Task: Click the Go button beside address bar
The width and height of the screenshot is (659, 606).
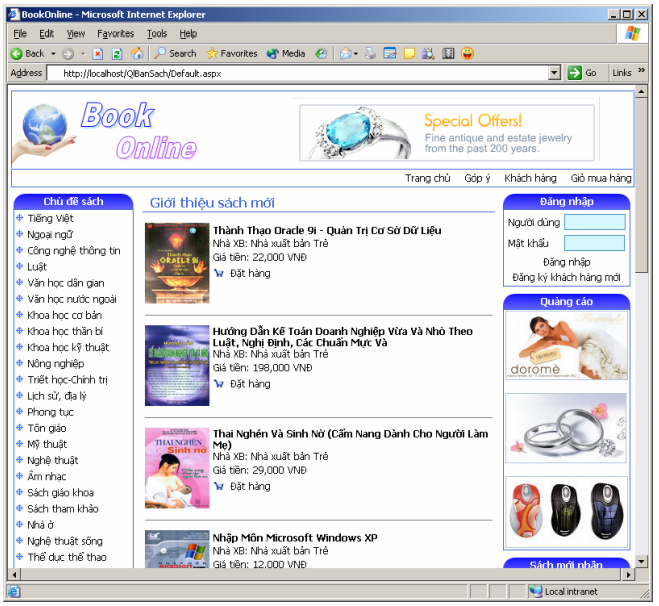Action: 582,73
